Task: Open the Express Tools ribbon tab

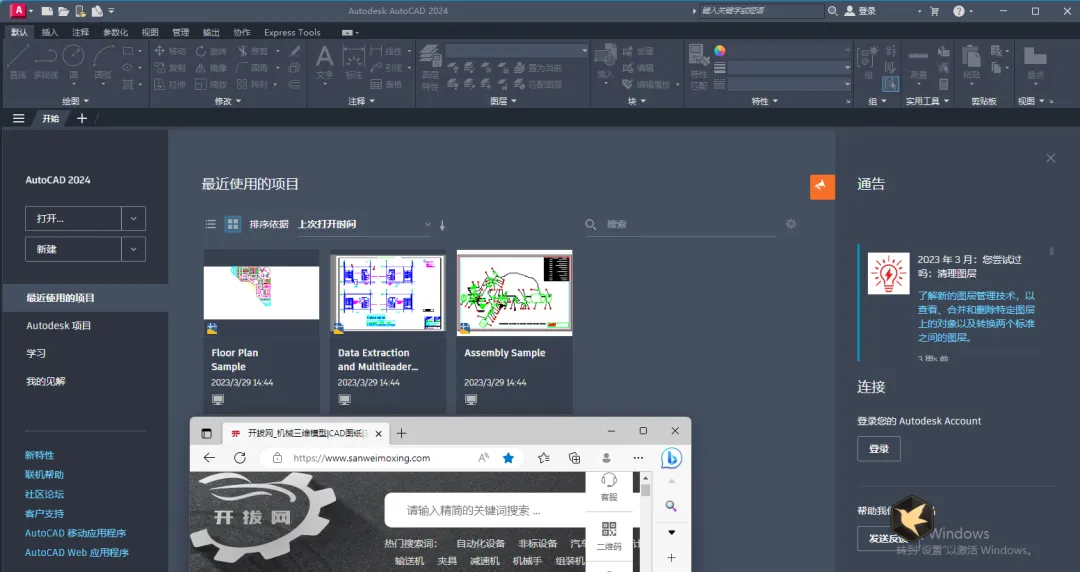Action: pyautogui.click(x=292, y=32)
